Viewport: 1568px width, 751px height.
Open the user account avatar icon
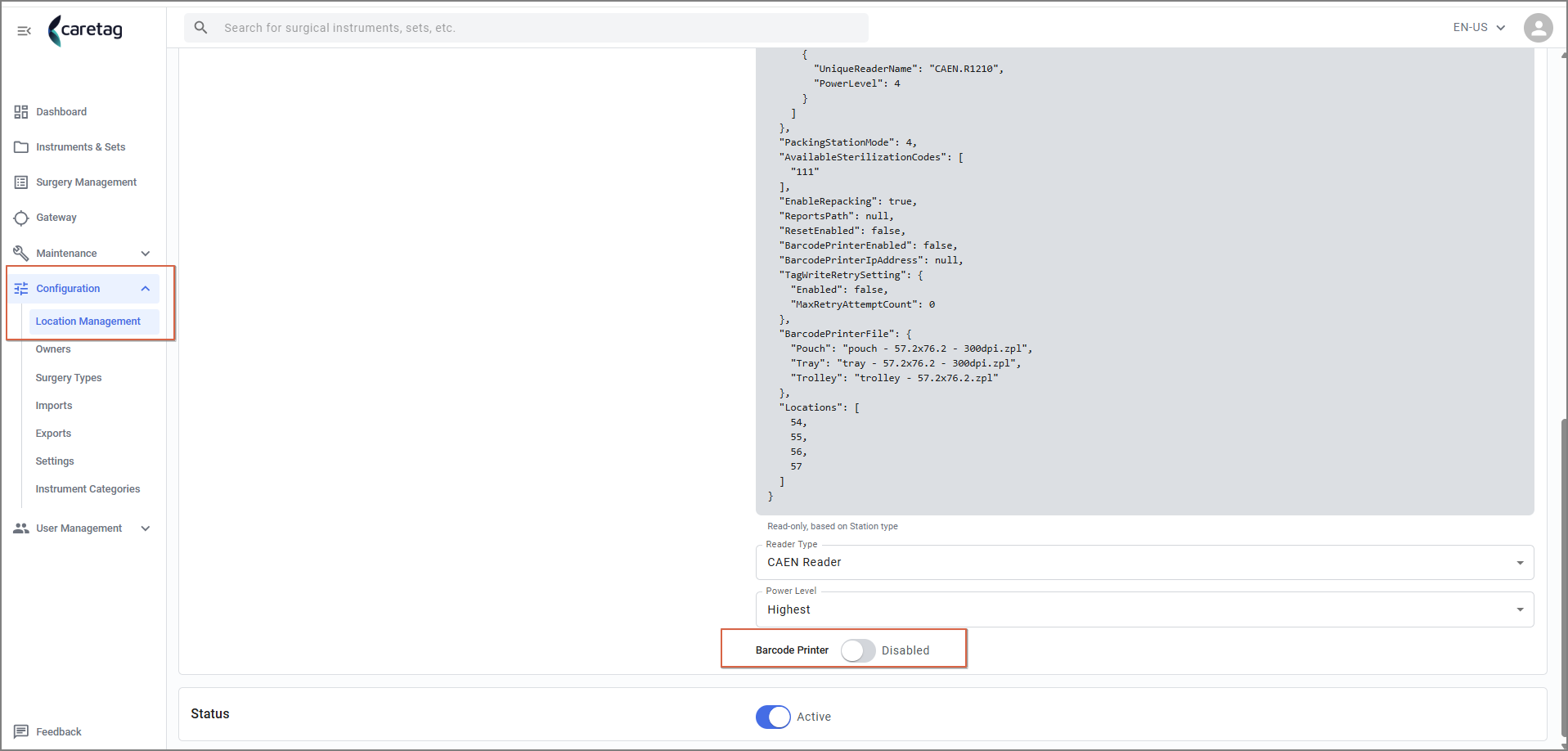tap(1538, 28)
